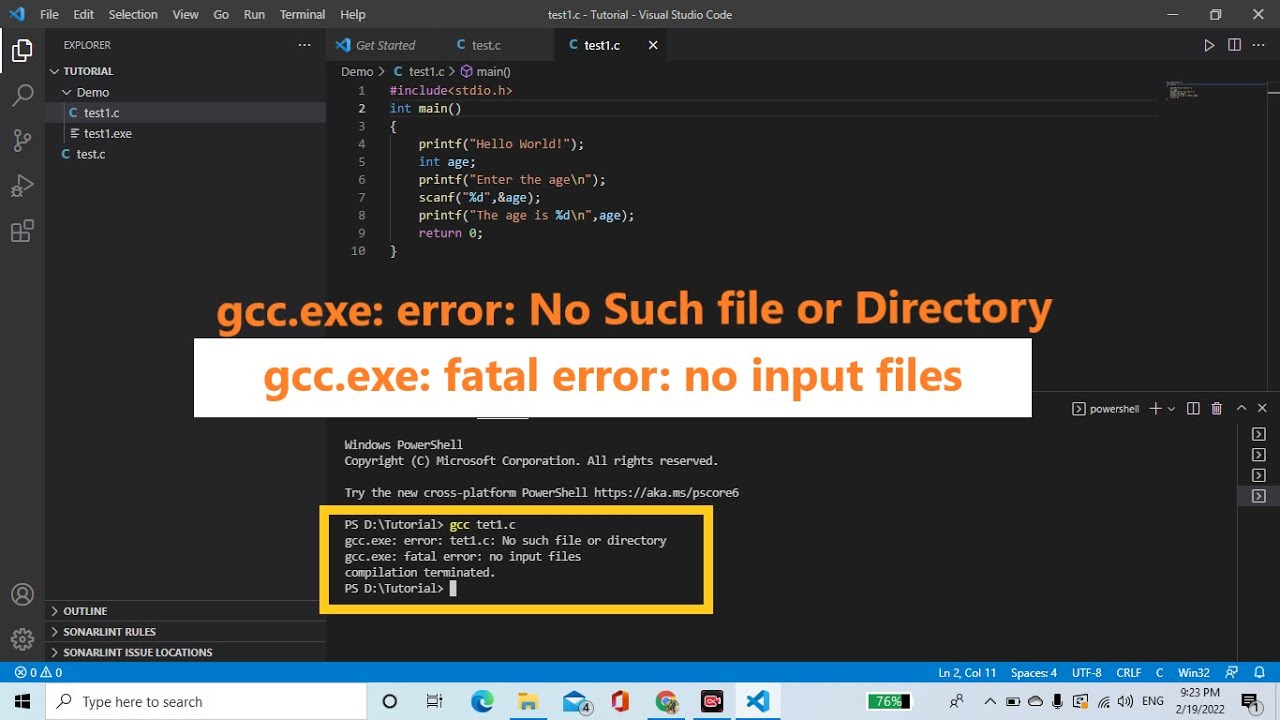The height and width of the screenshot is (720, 1280).
Task: Open the https://aka.ms/pscore6 link in terminal
Action: [x=666, y=493]
